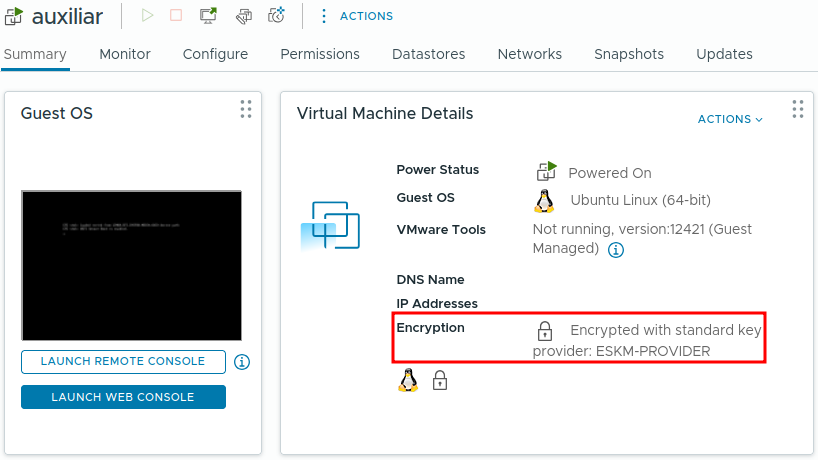Click 'Not running, version:12421' text
This screenshot has width=818, height=460.
618,229
